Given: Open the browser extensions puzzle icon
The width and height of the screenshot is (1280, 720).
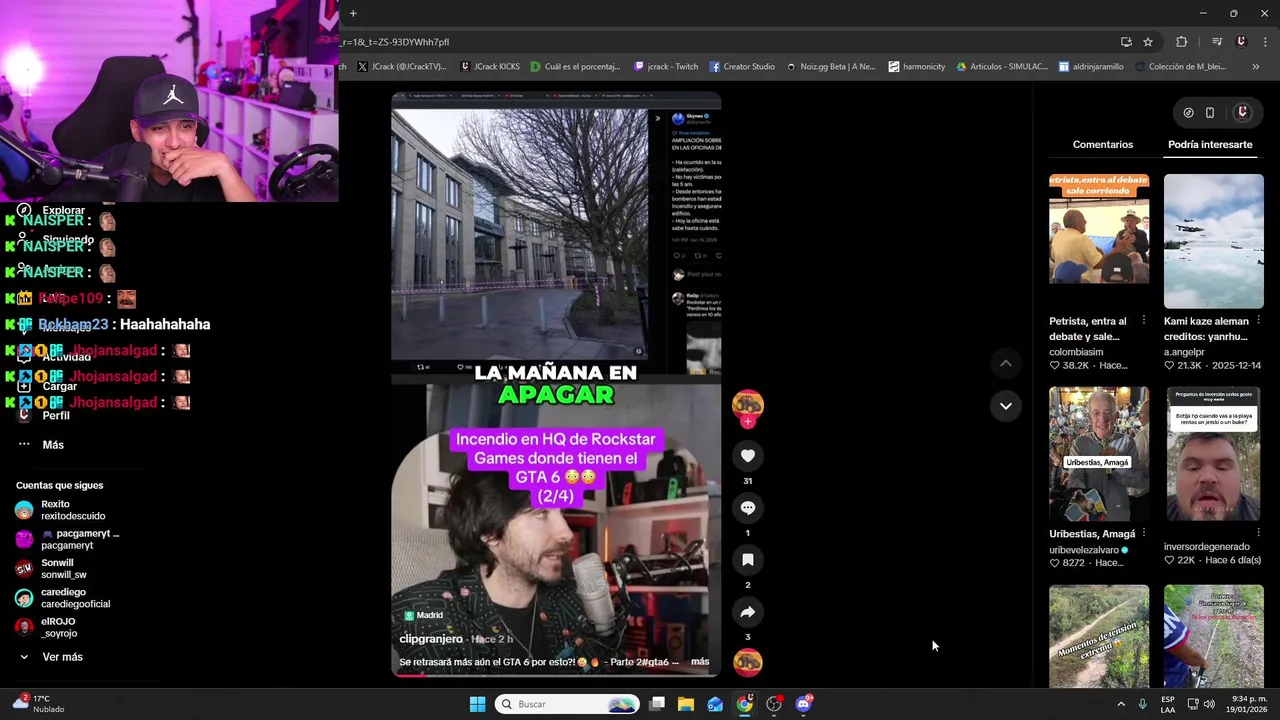Looking at the screenshot, I should click(1181, 42).
